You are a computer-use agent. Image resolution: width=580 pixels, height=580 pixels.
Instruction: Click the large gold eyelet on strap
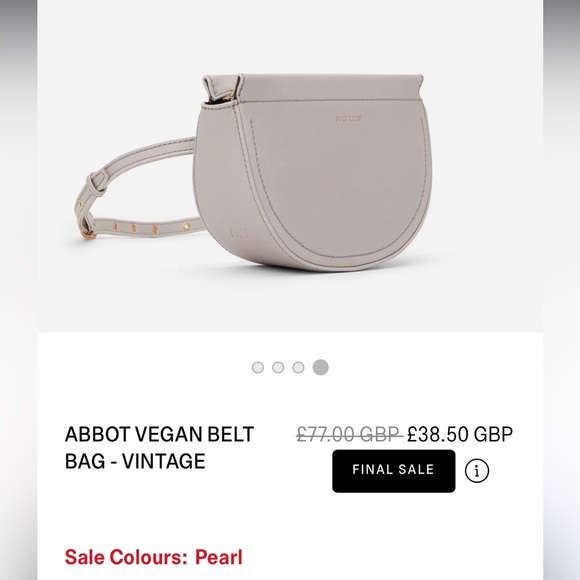tap(186, 225)
